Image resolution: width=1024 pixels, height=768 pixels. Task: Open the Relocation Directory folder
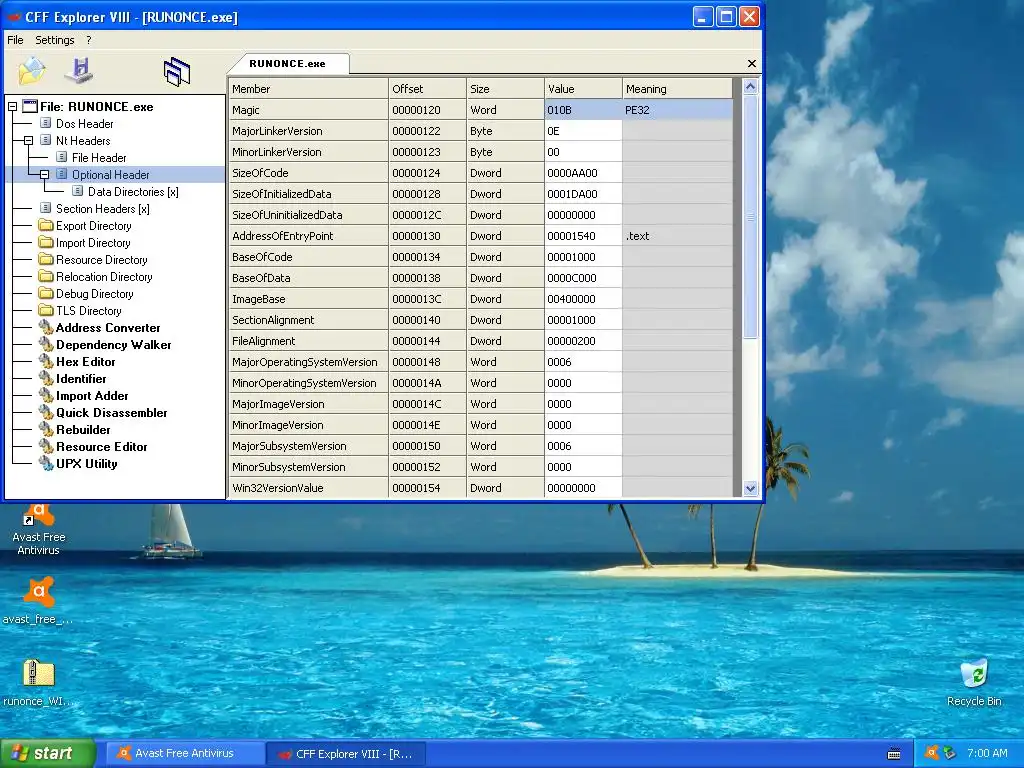pos(104,276)
